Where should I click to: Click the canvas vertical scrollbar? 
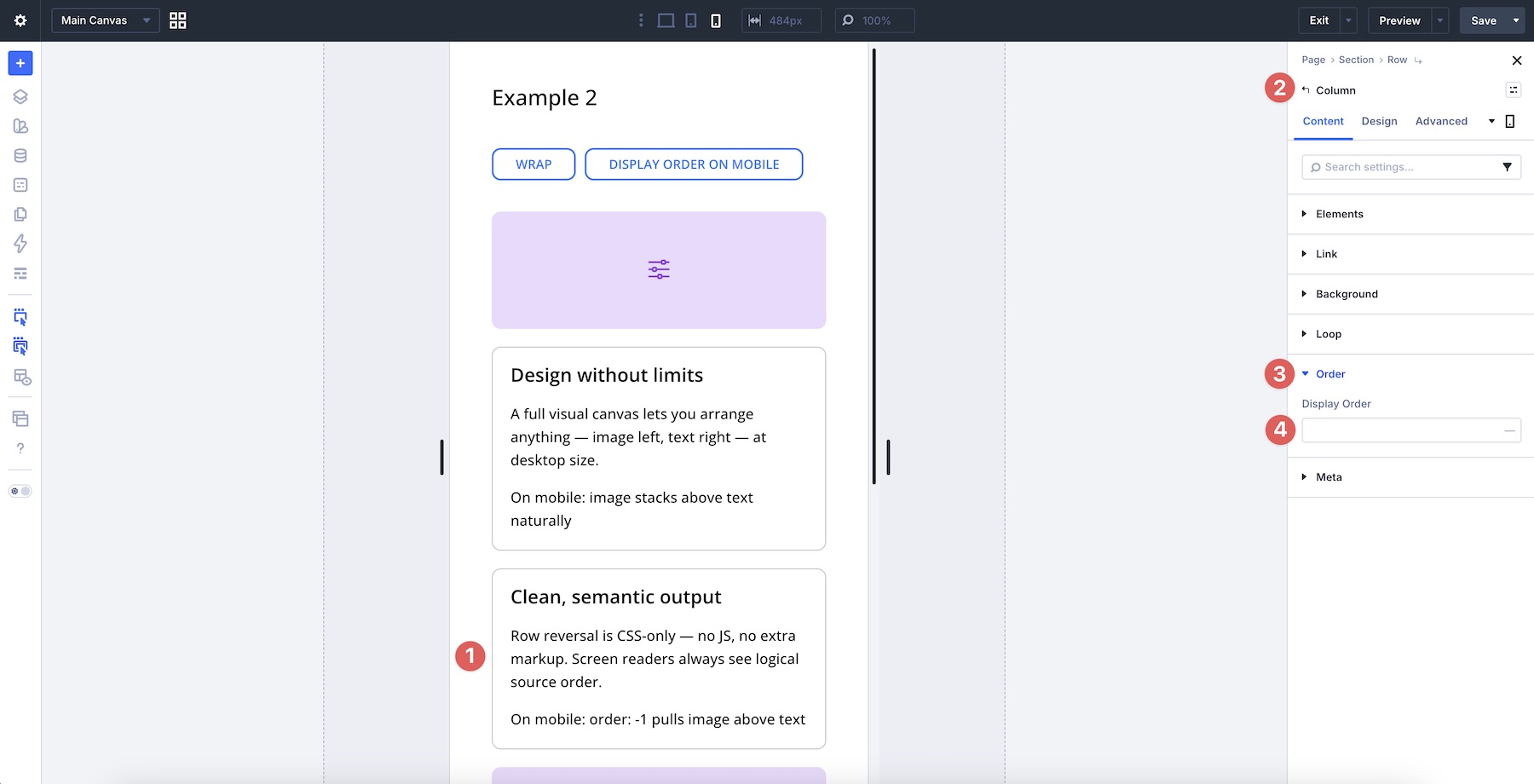(x=874, y=266)
